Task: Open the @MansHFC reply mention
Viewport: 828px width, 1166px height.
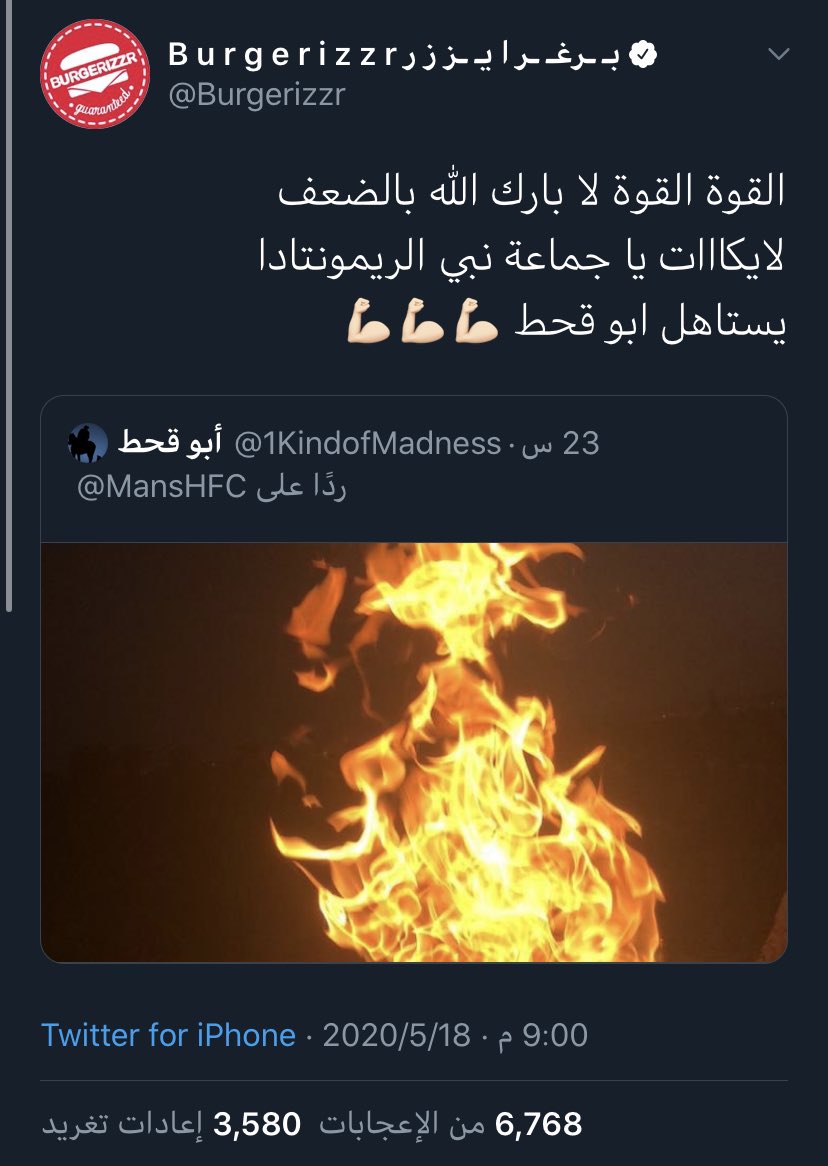Action: 161,487
